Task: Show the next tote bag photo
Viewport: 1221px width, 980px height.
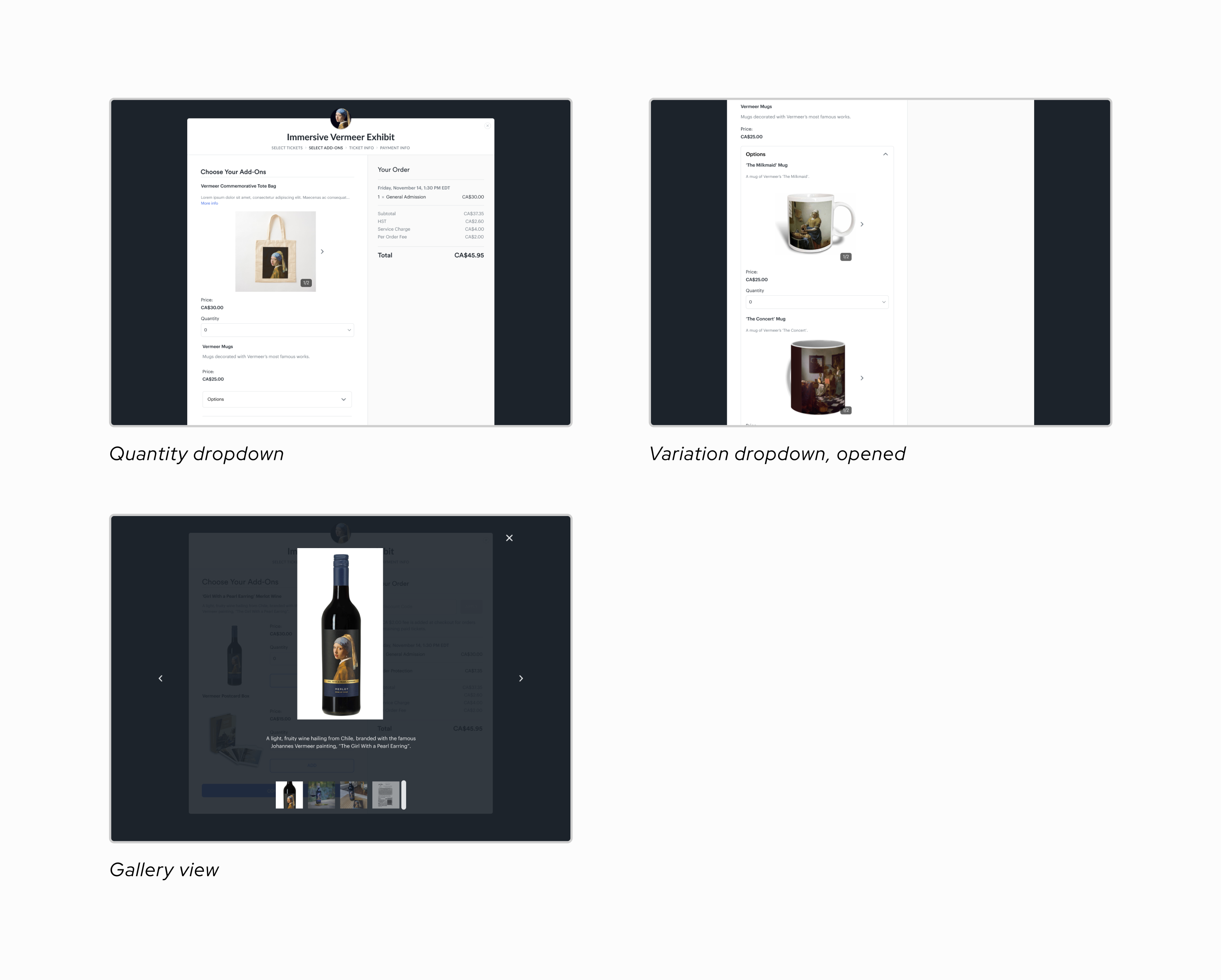Action: (x=322, y=251)
